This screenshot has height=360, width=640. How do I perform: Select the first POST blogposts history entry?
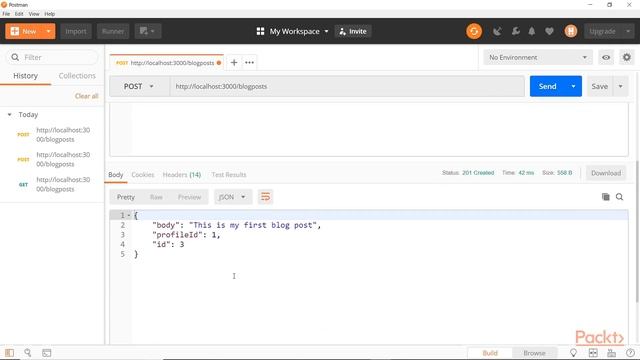52,135
